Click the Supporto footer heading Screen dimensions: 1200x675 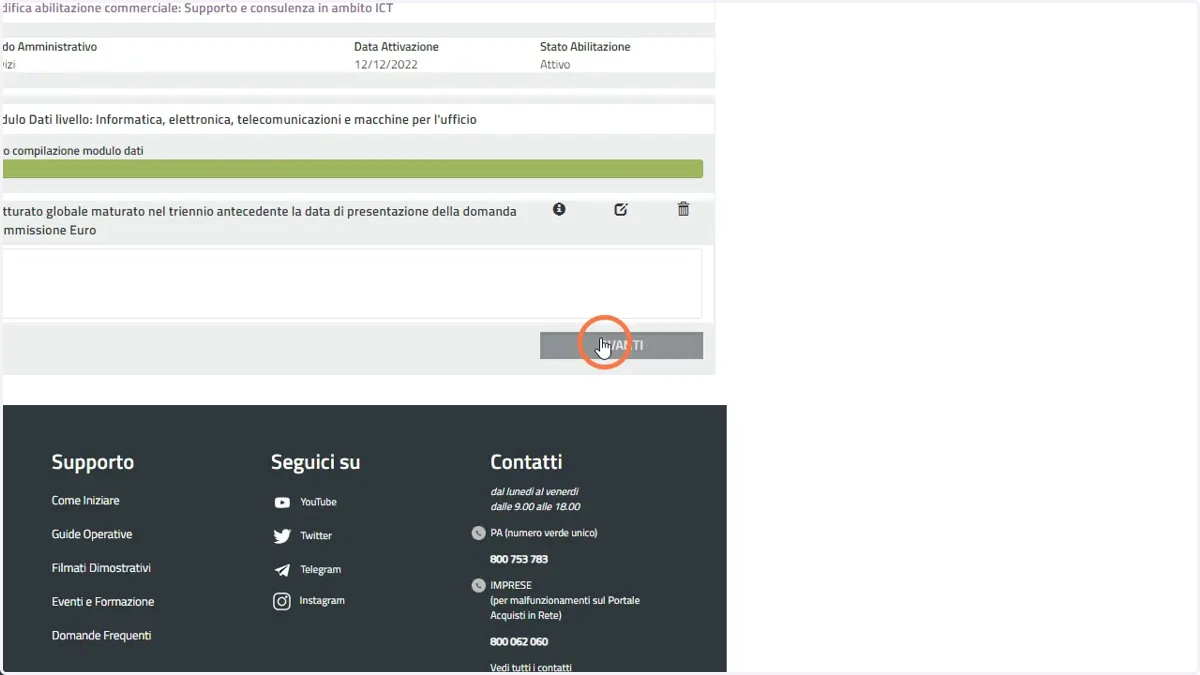pos(93,462)
